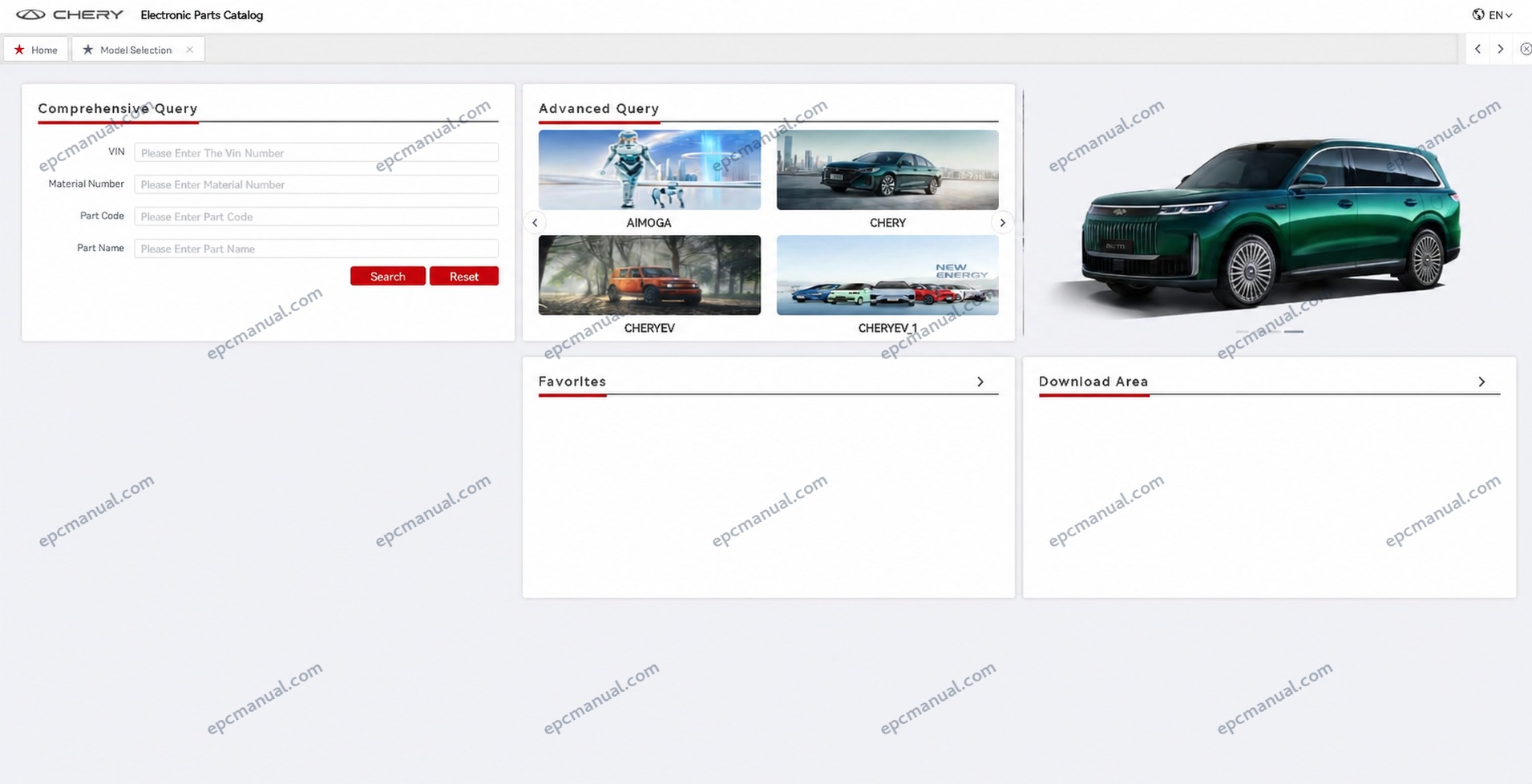Click the Electronic Parts Catalog title
The image size is (1532, 784).
pos(202,14)
